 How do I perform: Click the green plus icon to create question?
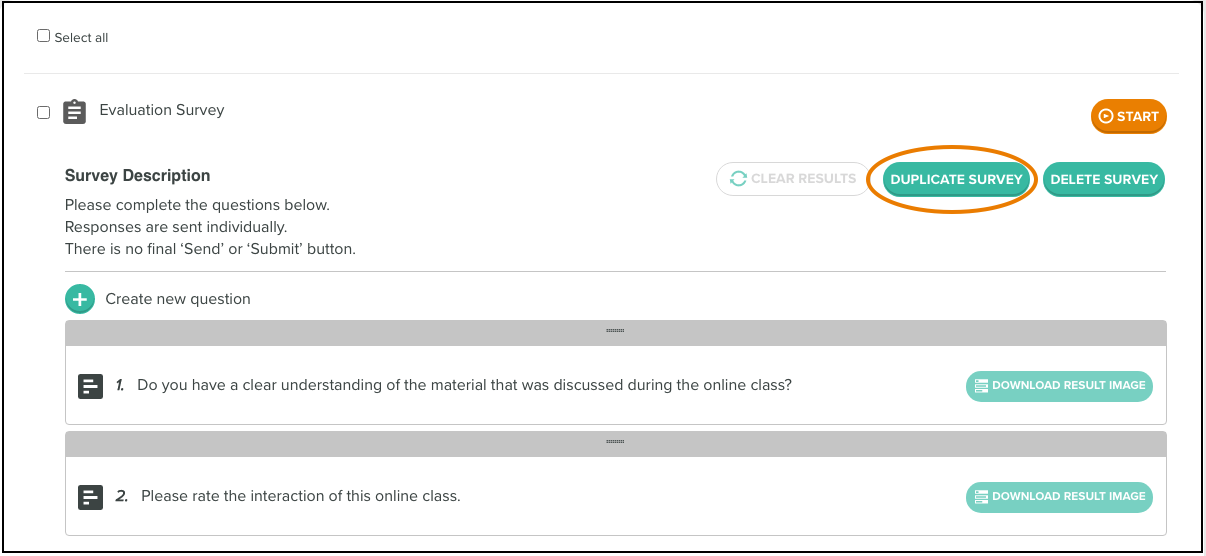80,299
